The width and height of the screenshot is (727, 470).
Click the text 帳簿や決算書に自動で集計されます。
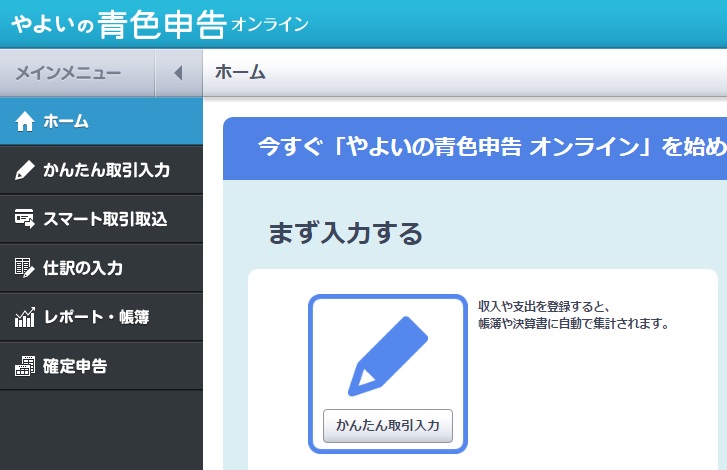click(574, 324)
